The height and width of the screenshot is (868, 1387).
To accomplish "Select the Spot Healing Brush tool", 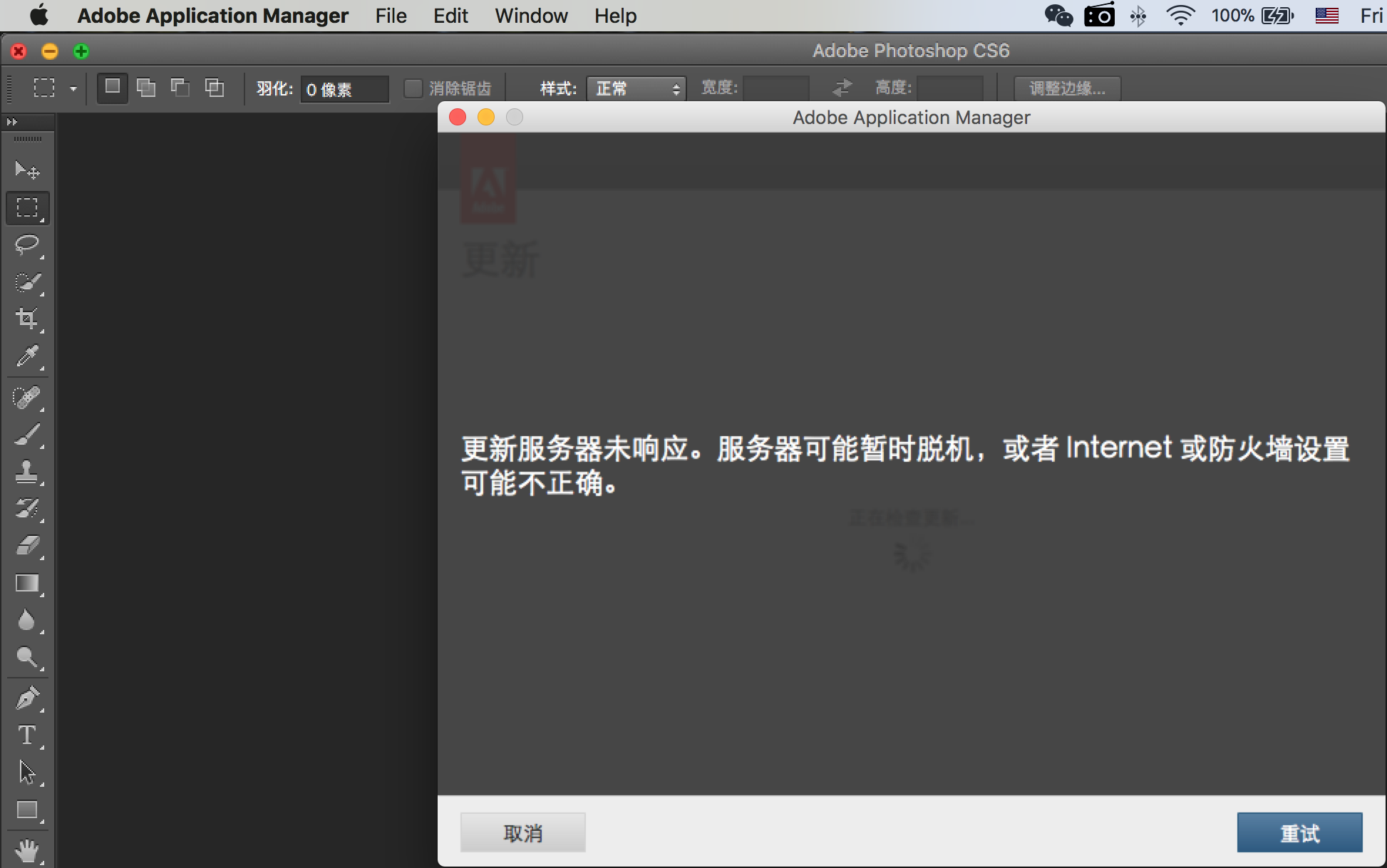I will point(28,397).
